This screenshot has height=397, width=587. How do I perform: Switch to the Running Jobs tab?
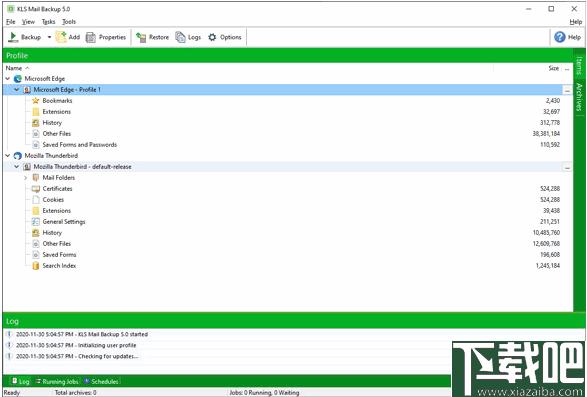(57, 381)
